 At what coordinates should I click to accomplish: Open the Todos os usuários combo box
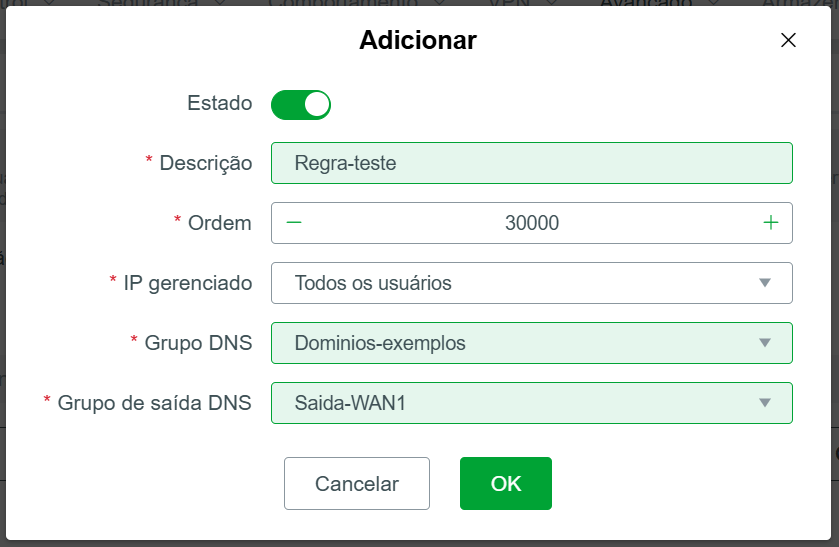click(x=532, y=283)
